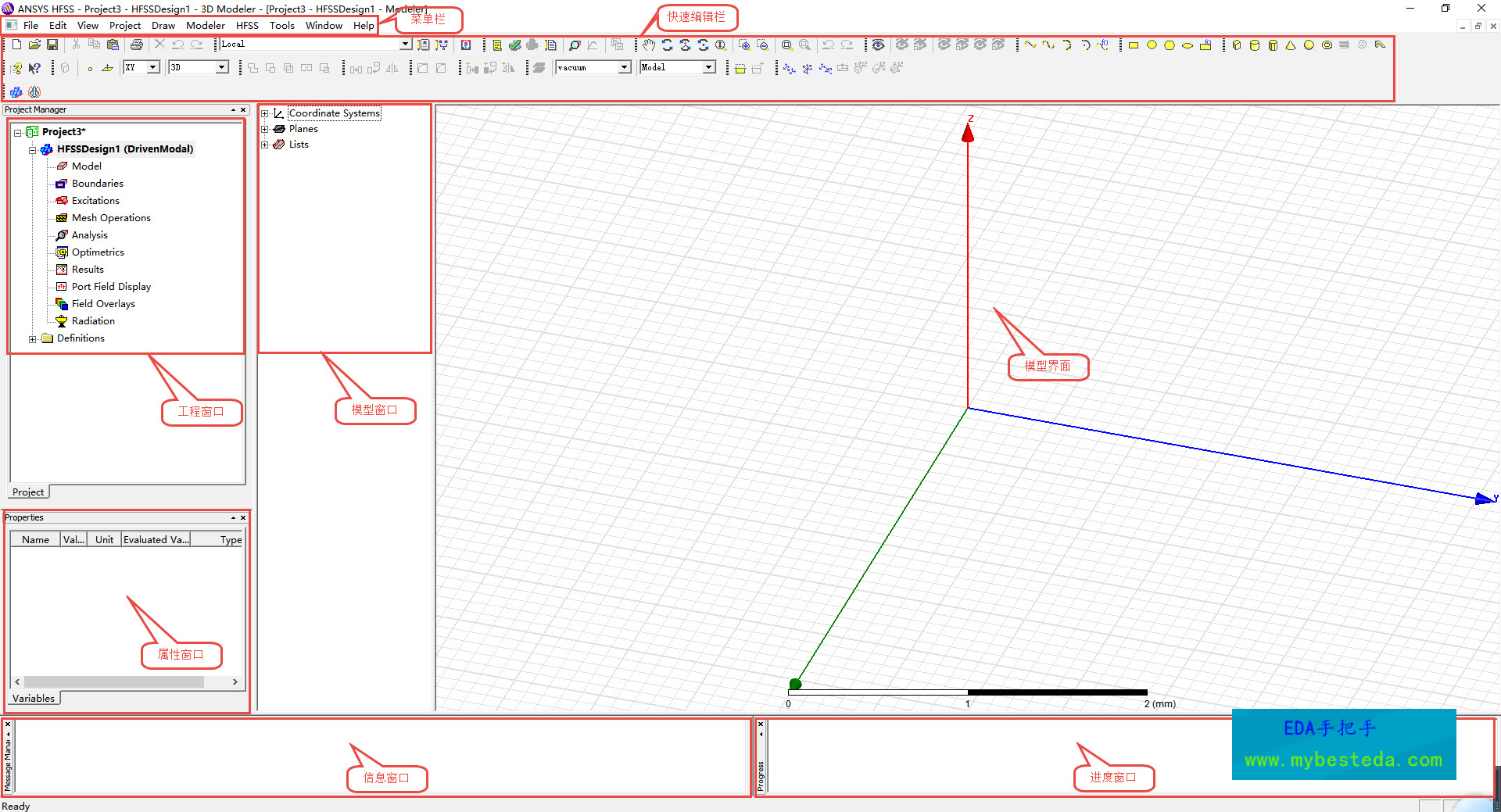Select the Draw circle tool
Image resolution: width=1501 pixels, height=812 pixels.
1152,45
